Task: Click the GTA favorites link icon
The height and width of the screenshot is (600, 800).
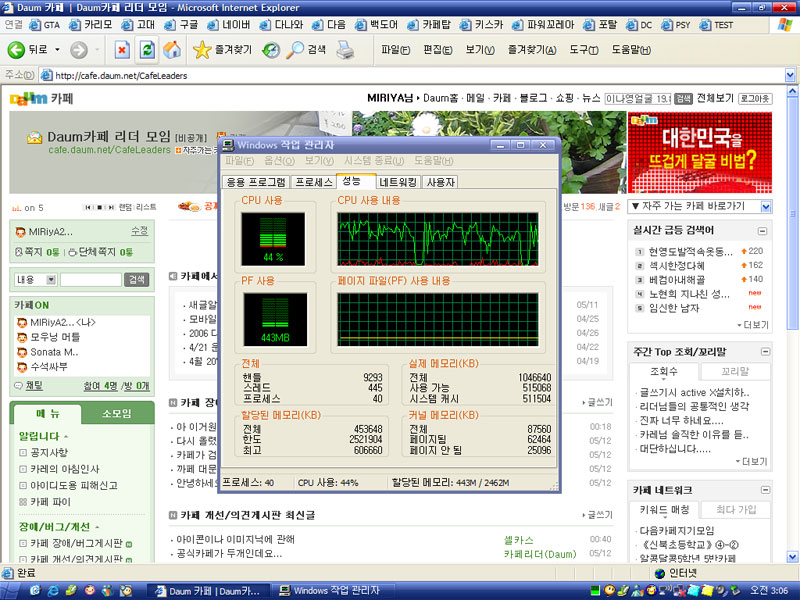Action: click(35, 24)
